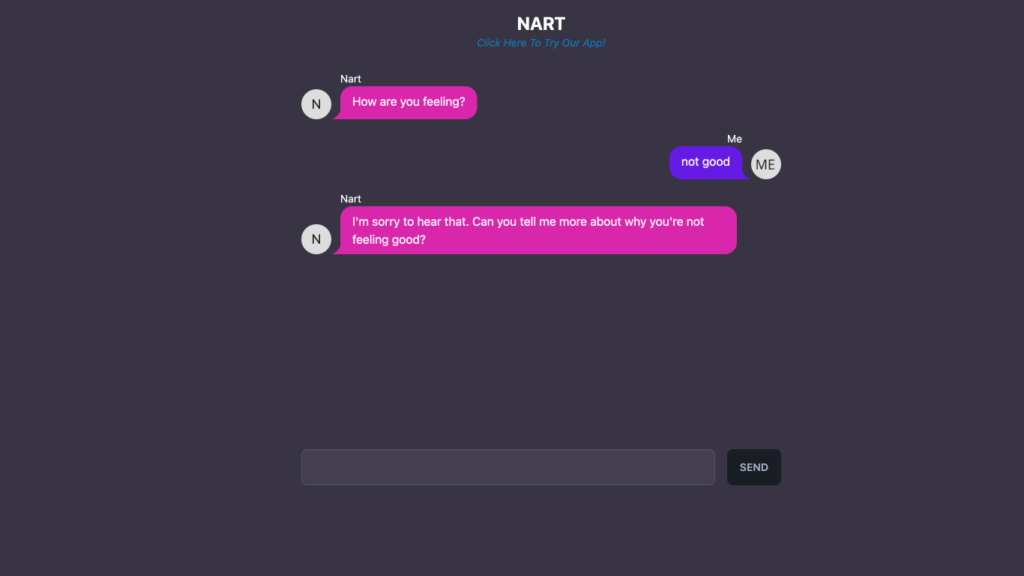The height and width of the screenshot is (576, 1024).
Task: Click the tail of the first pink bubble
Action: tap(337, 115)
